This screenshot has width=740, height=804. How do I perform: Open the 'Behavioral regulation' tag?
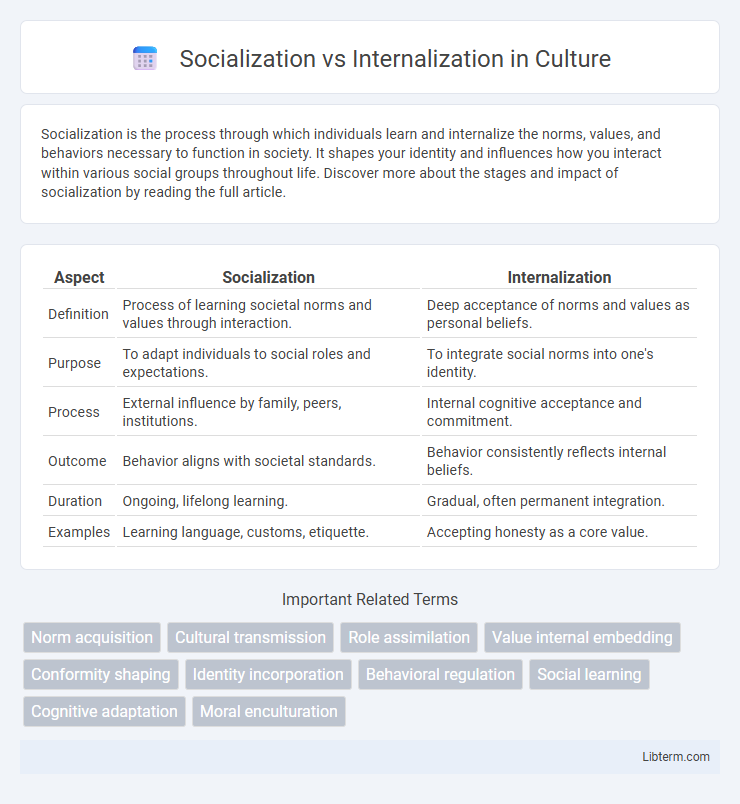(440, 674)
